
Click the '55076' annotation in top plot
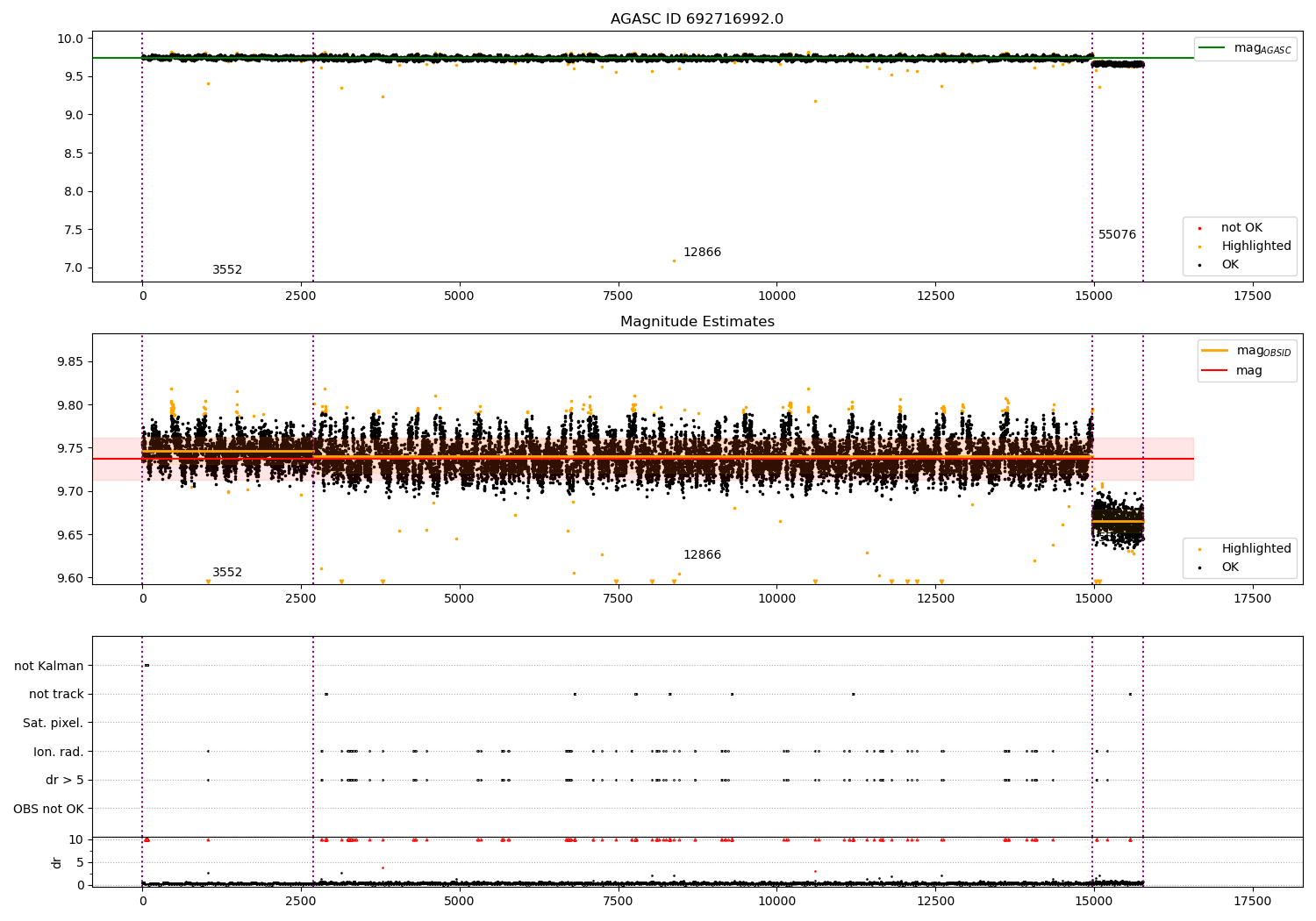(1117, 235)
